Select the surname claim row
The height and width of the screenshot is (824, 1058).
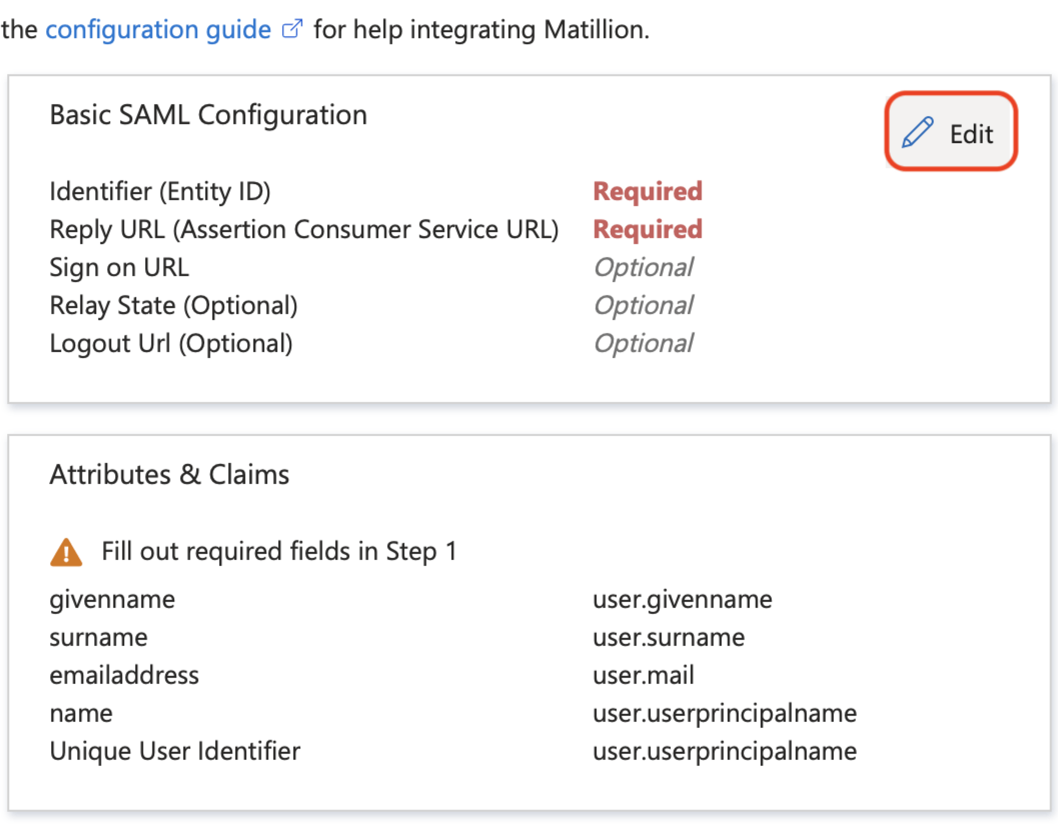point(98,637)
